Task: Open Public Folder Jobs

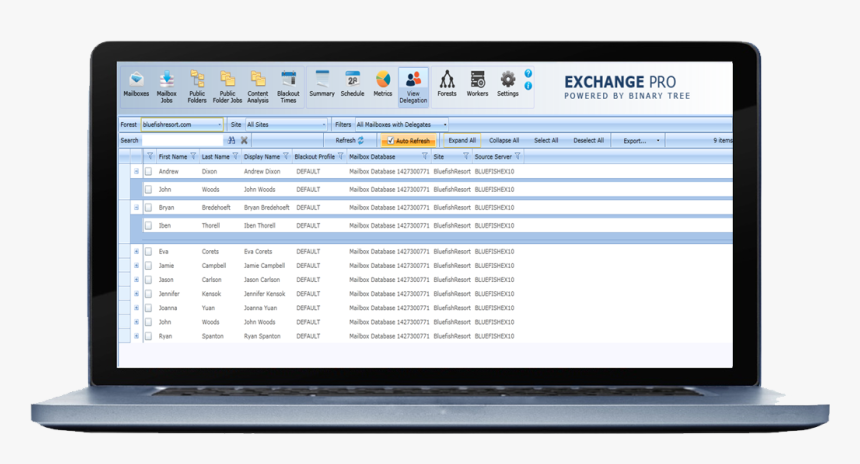Action: pyautogui.click(x=227, y=87)
